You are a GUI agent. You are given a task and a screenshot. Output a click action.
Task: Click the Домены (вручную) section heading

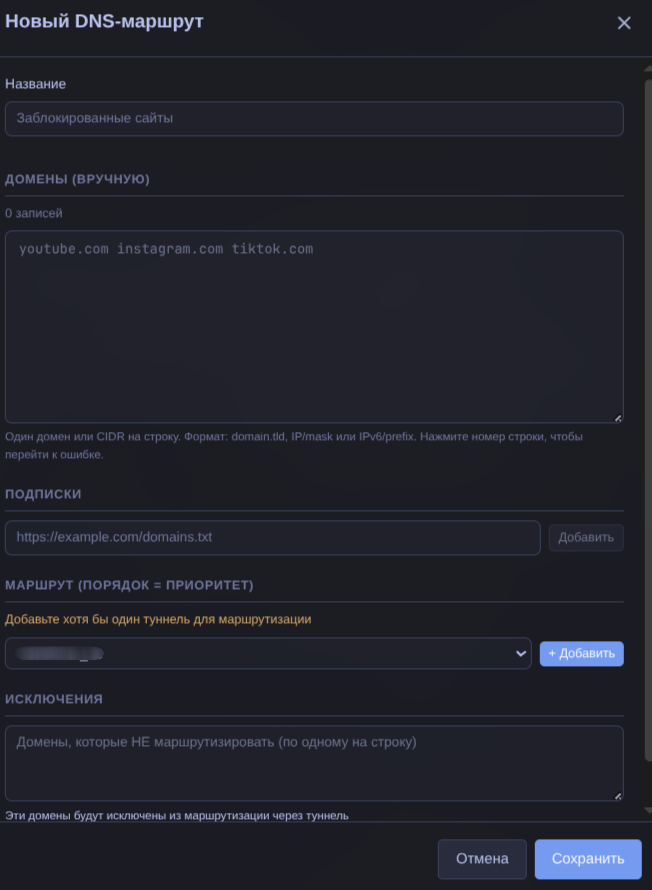[77, 179]
